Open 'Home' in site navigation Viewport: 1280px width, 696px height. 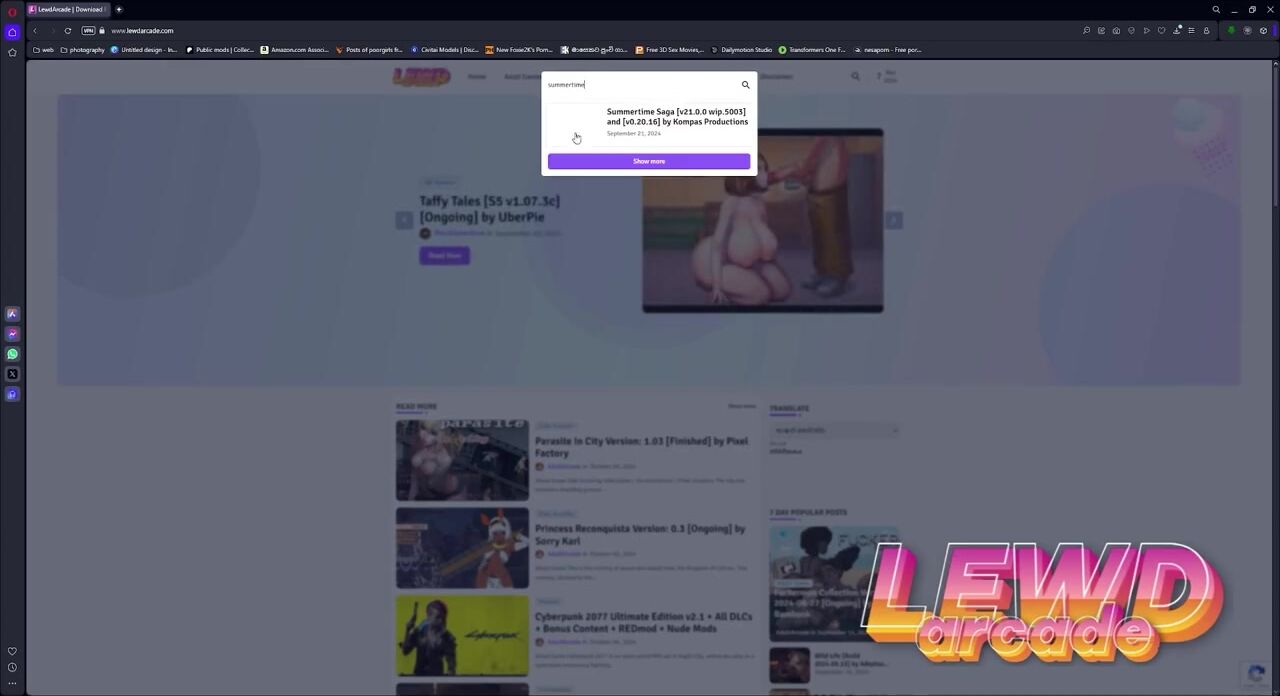click(x=477, y=77)
